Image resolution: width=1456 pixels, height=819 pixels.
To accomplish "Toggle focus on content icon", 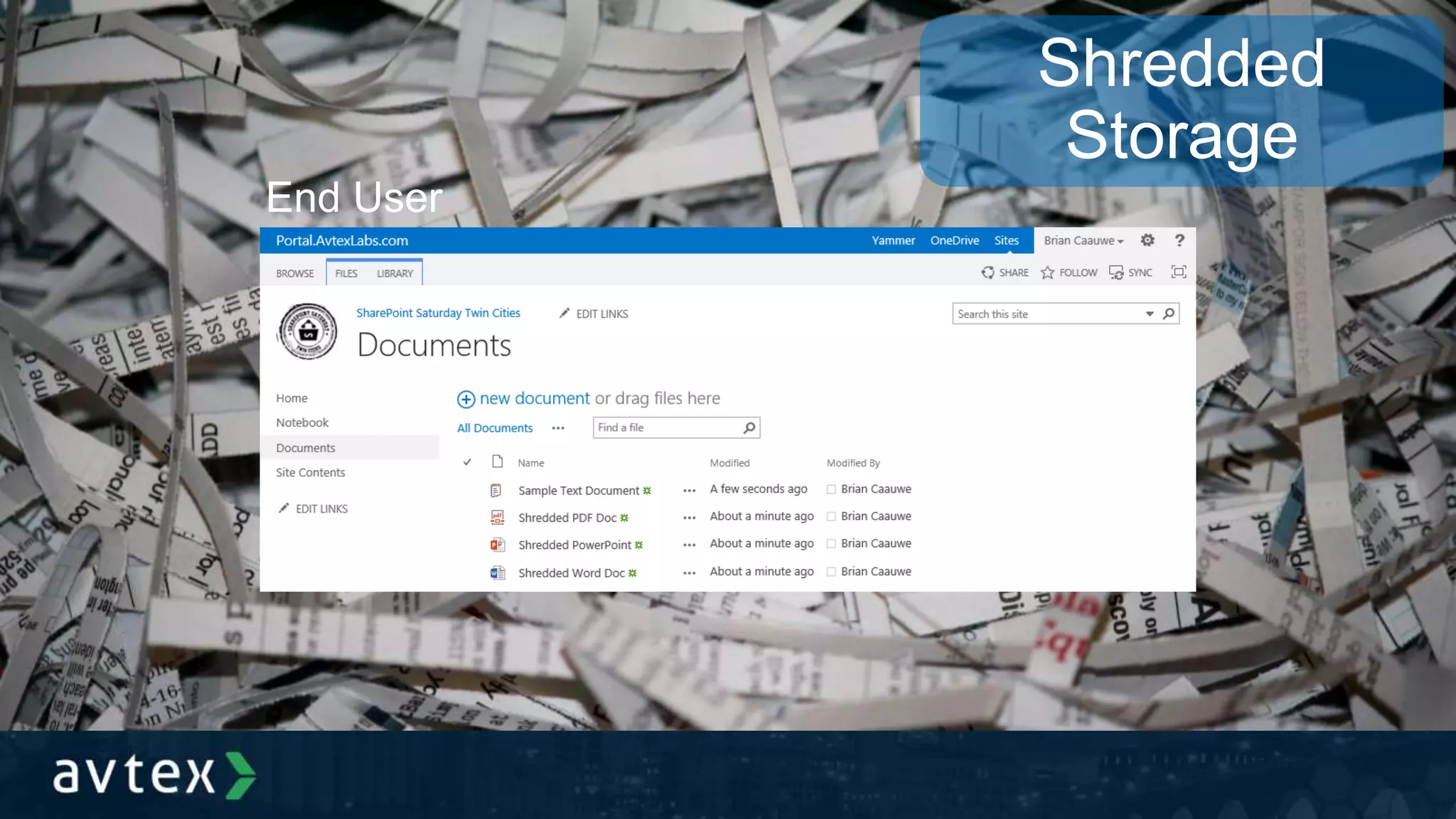I will 1179,272.
